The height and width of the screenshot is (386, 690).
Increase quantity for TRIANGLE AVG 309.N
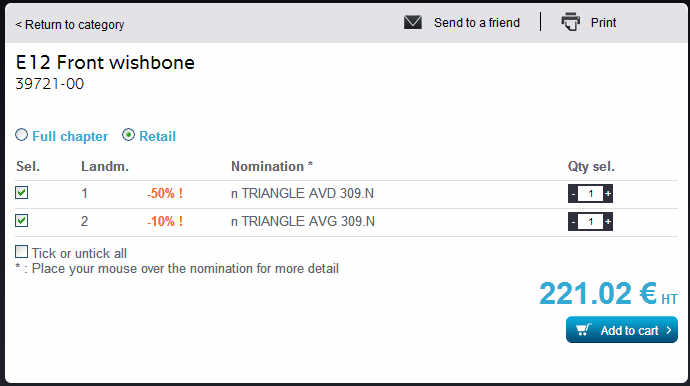pyautogui.click(x=608, y=221)
